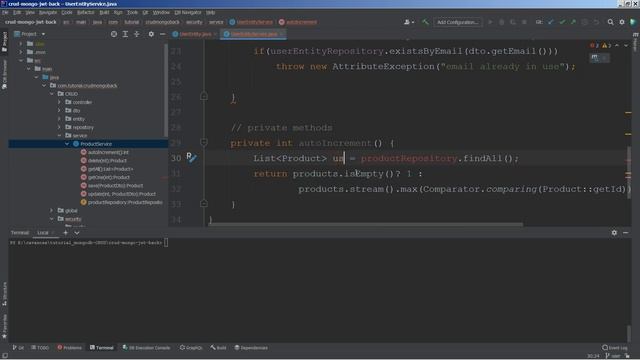The height and width of the screenshot is (360, 640).
Task: Open Search Everywhere magnifier
Action: pyautogui.click(x=610, y=22)
